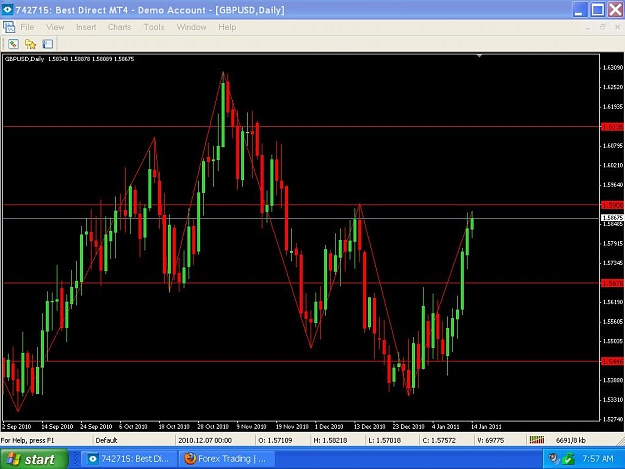Click the GBPUSD,Daily chart title text
This screenshot has height=469, width=625.
[x=24, y=59]
